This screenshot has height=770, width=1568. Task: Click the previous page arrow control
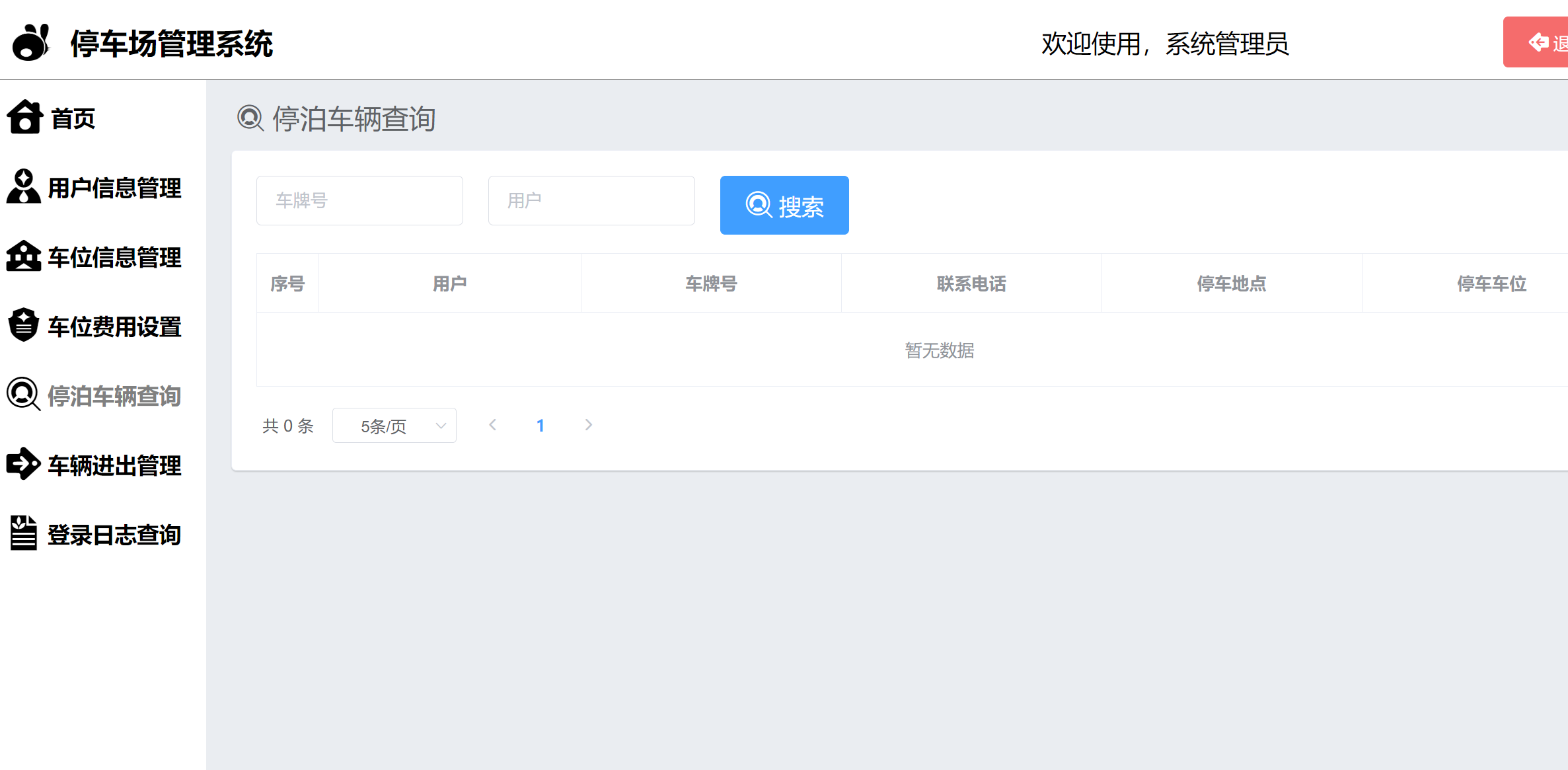[x=492, y=425]
